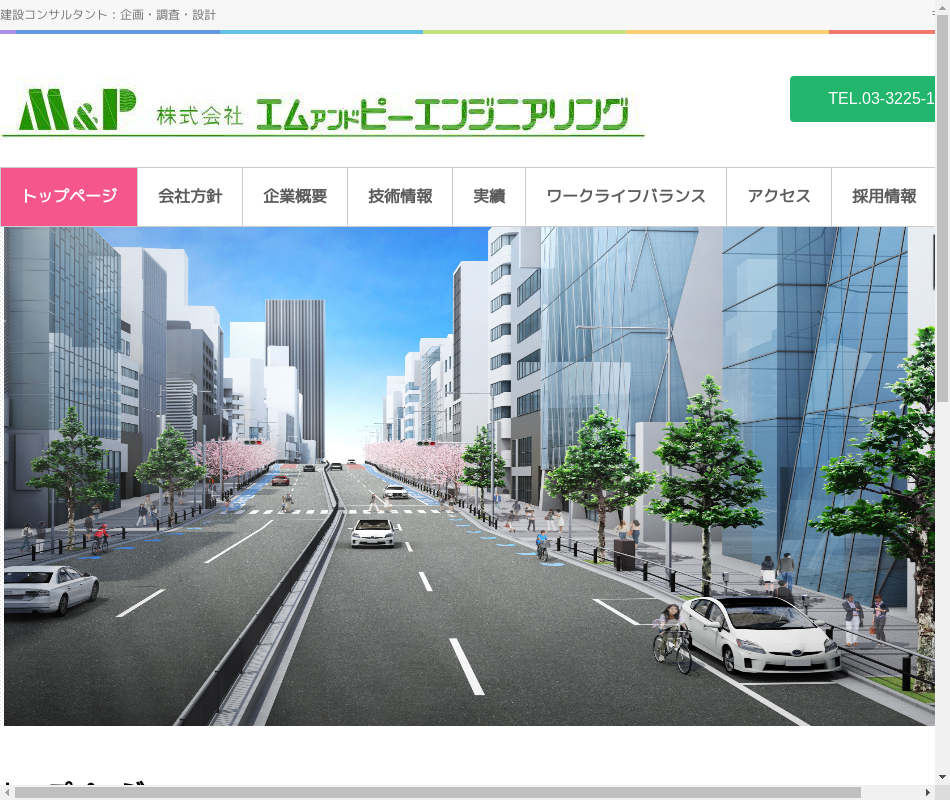Click the horizontal scrollbar thumb
This screenshot has width=950, height=800.
(x=437, y=792)
